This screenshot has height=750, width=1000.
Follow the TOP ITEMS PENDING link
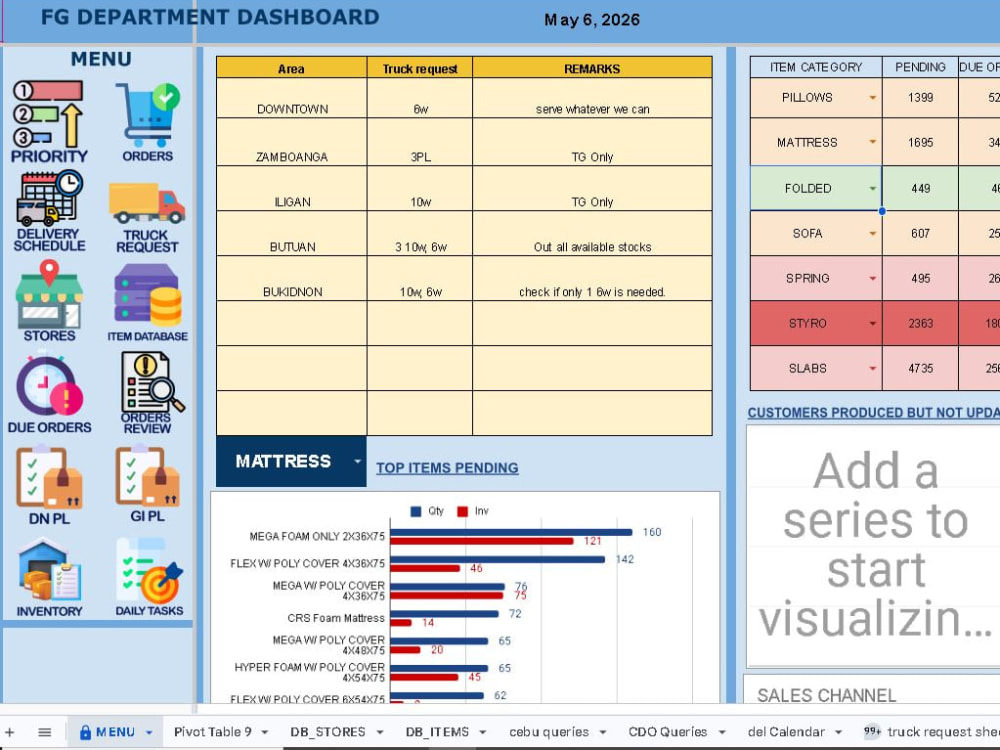click(447, 467)
